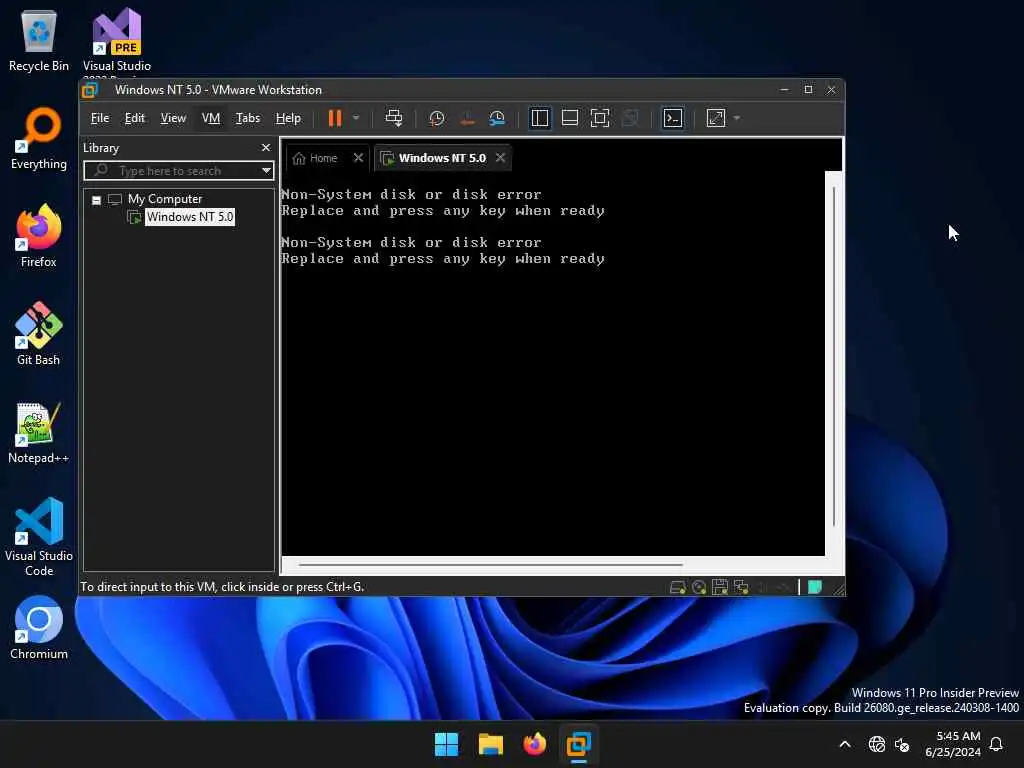The image size is (1024, 768).
Task: Open the Edit menu
Action: tap(135, 118)
